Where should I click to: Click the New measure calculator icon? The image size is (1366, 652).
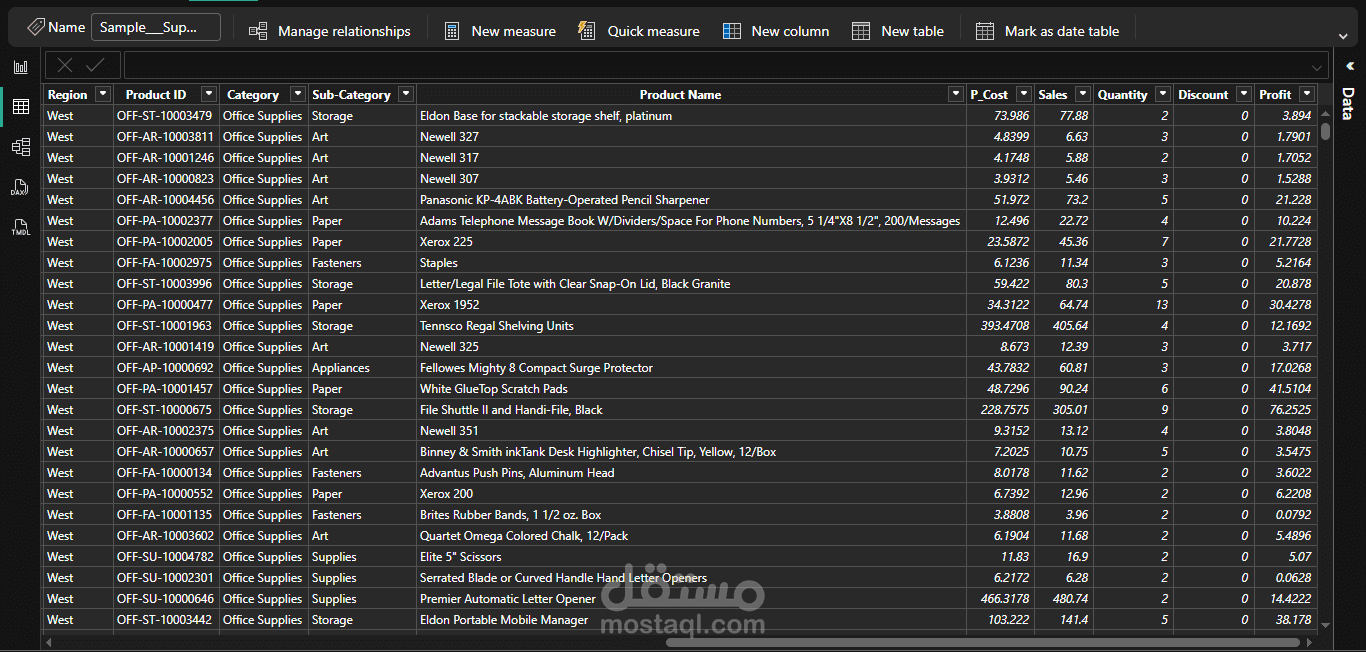452,31
